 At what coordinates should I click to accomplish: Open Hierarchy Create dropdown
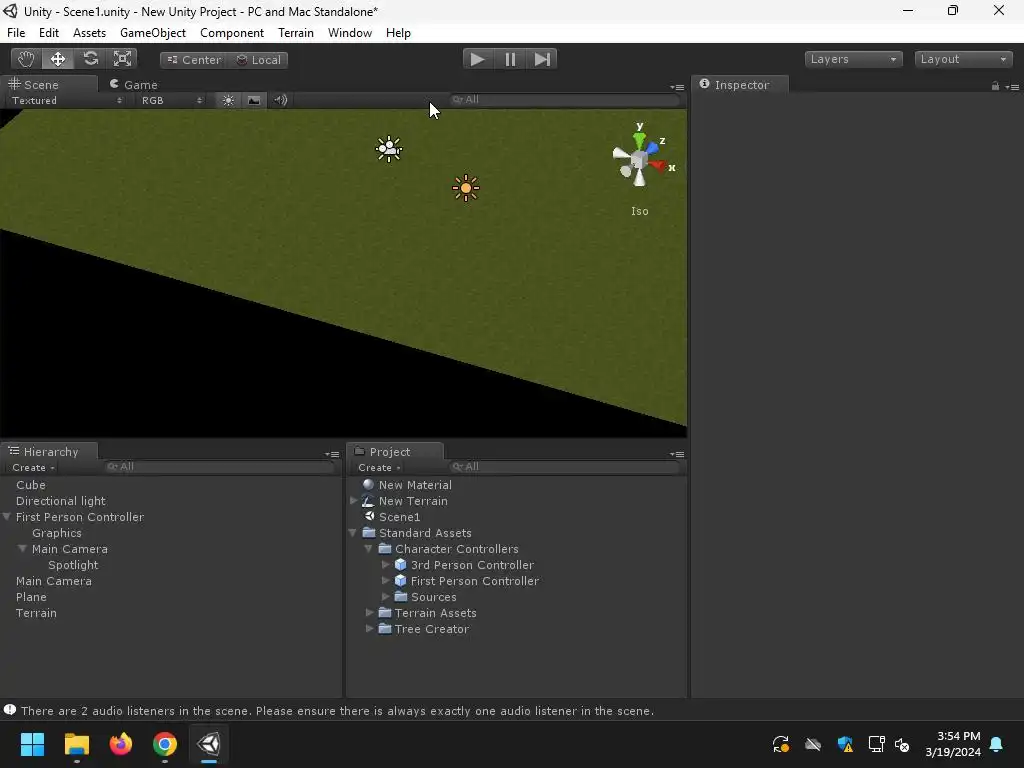(x=33, y=468)
